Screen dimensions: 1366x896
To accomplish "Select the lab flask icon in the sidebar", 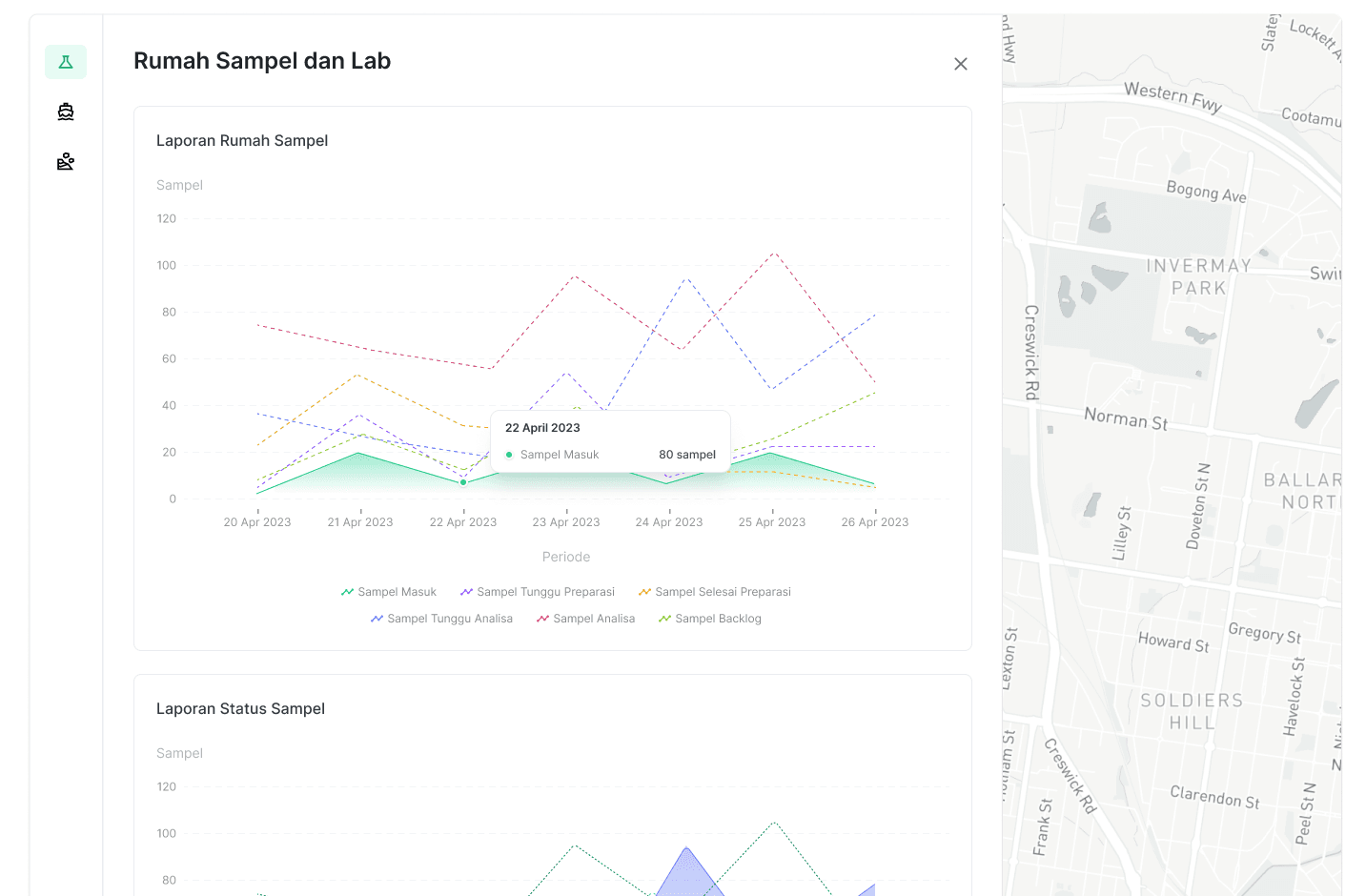I will click(x=65, y=61).
